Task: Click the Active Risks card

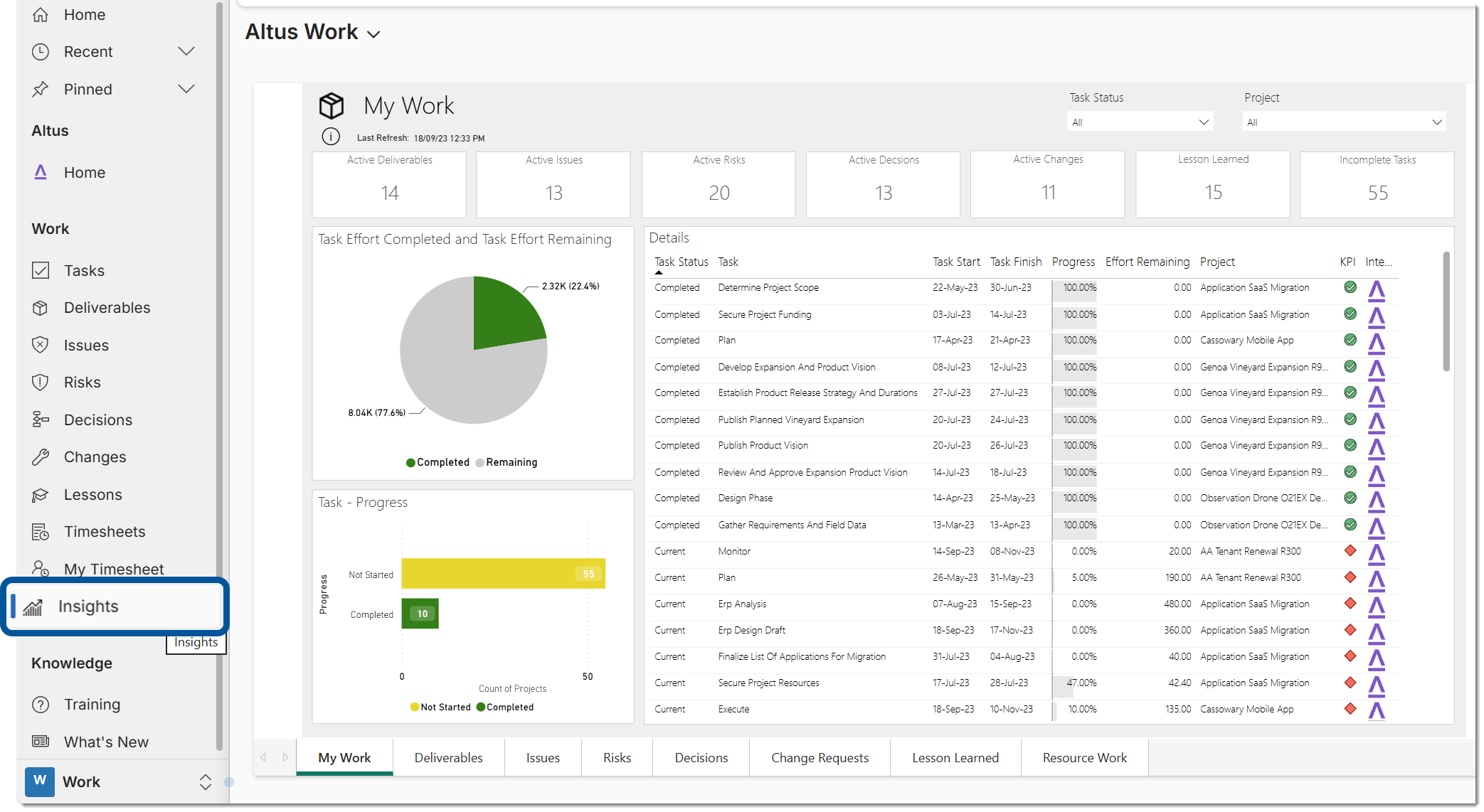Action: click(x=719, y=184)
